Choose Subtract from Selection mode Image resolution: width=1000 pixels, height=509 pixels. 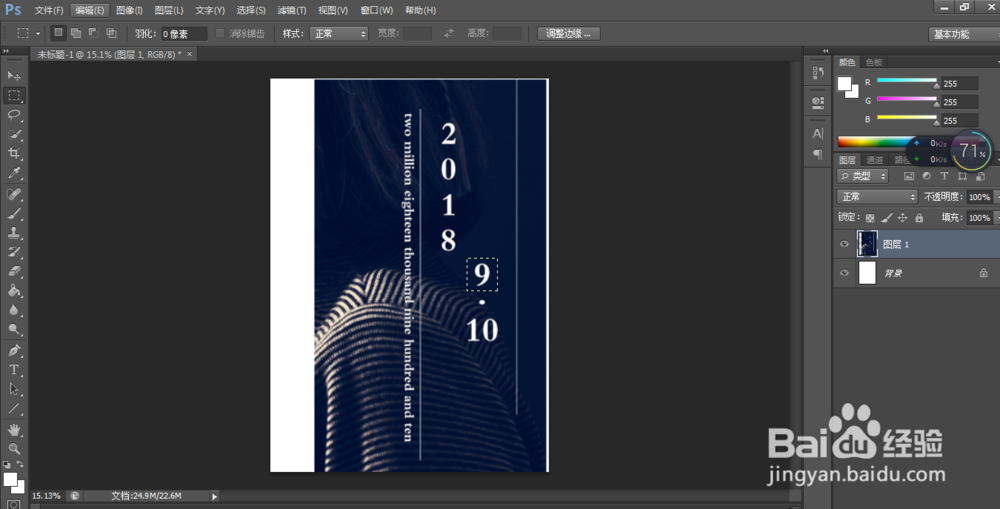(94, 33)
